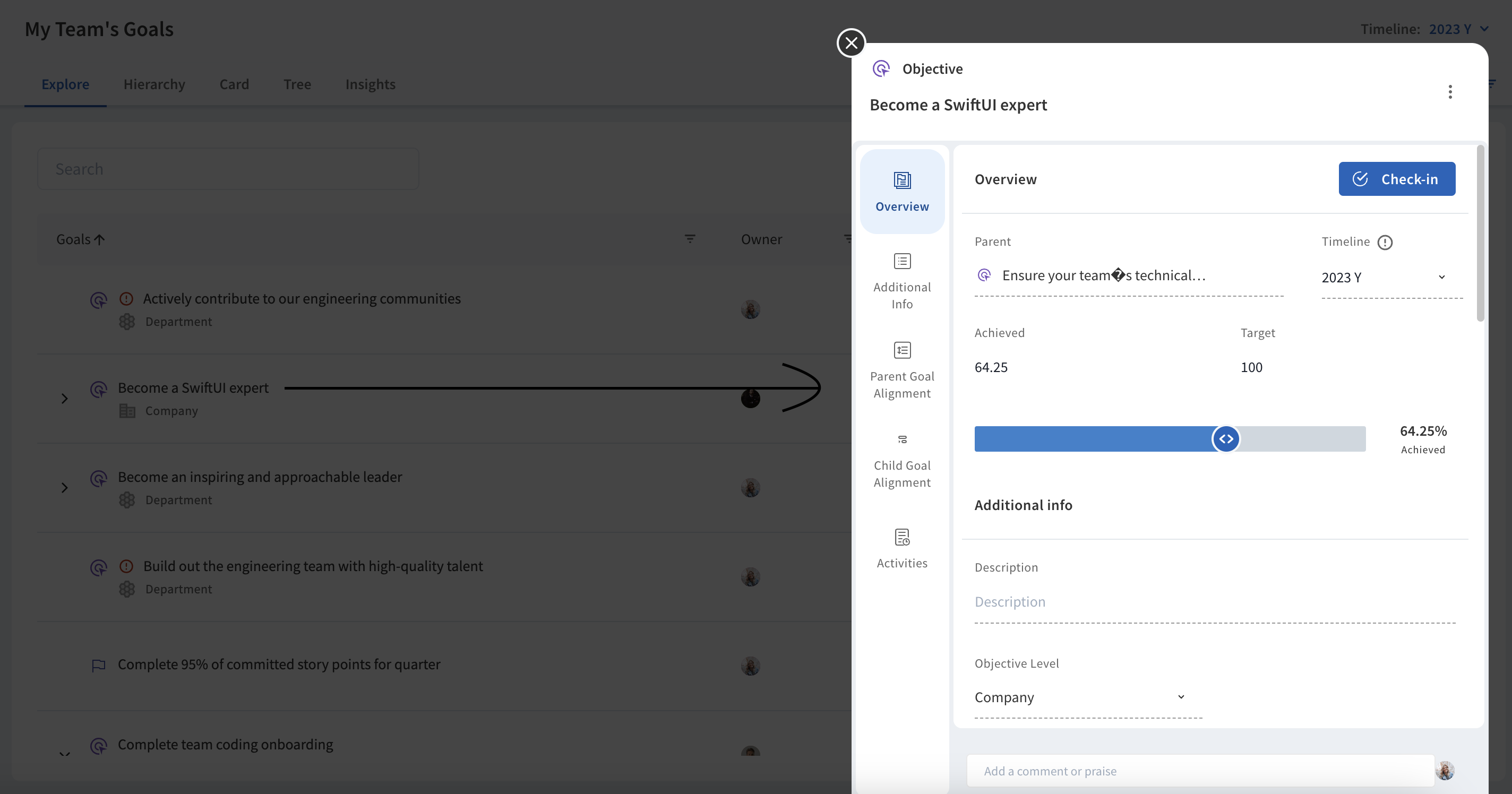Open the Child Goal Alignment section
The height and width of the screenshot is (794, 1512).
pyautogui.click(x=902, y=461)
